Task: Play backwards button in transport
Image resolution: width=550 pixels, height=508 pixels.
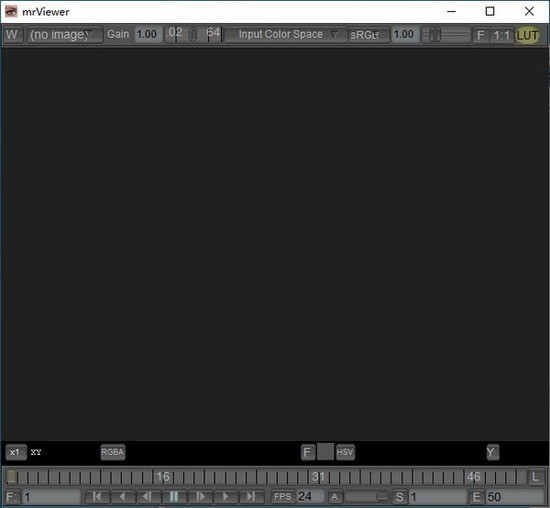Action: click(x=122, y=496)
